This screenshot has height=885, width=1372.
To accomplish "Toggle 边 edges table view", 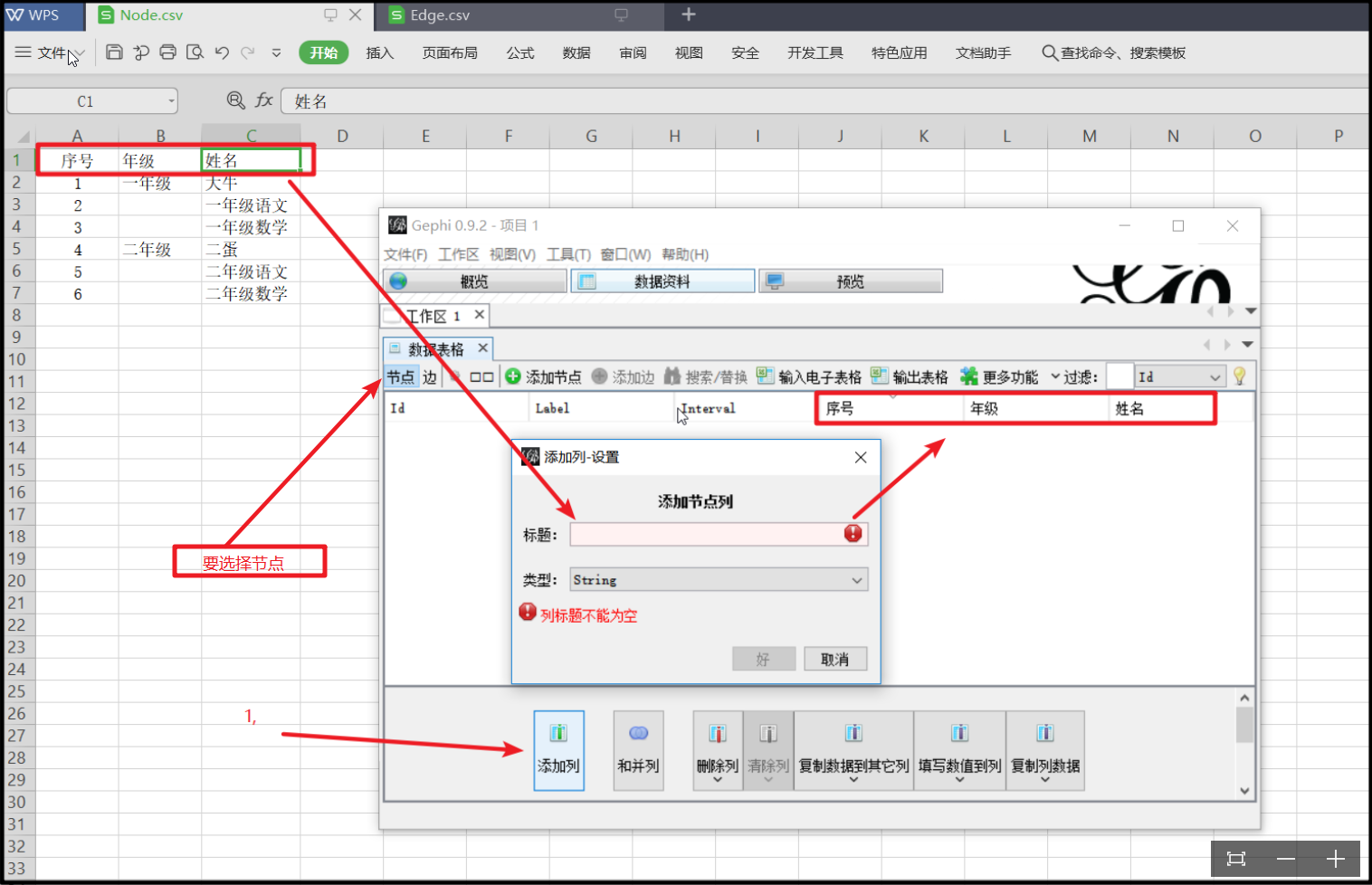I will tap(429, 376).
